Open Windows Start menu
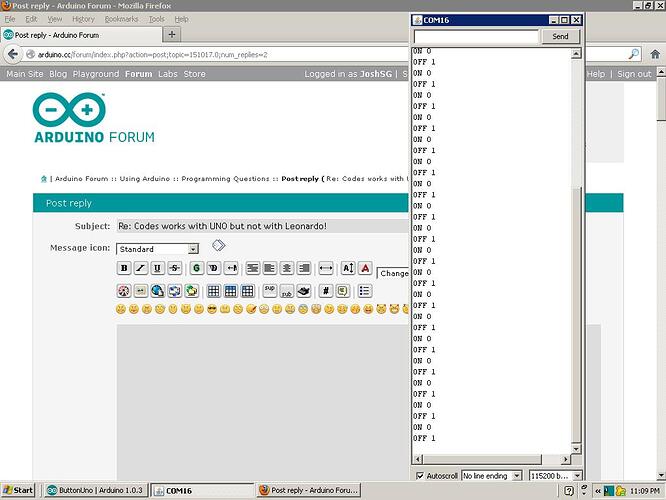This screenshot has height=500, width=666. tap(18, 490)
